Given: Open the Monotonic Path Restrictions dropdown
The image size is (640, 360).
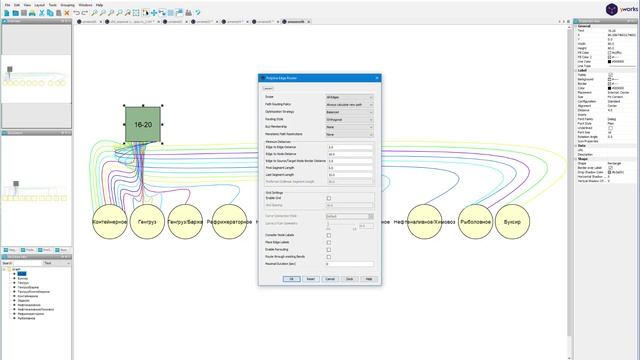Looking at the screenshot, I should pyautogui.click(x=349, y=134).
